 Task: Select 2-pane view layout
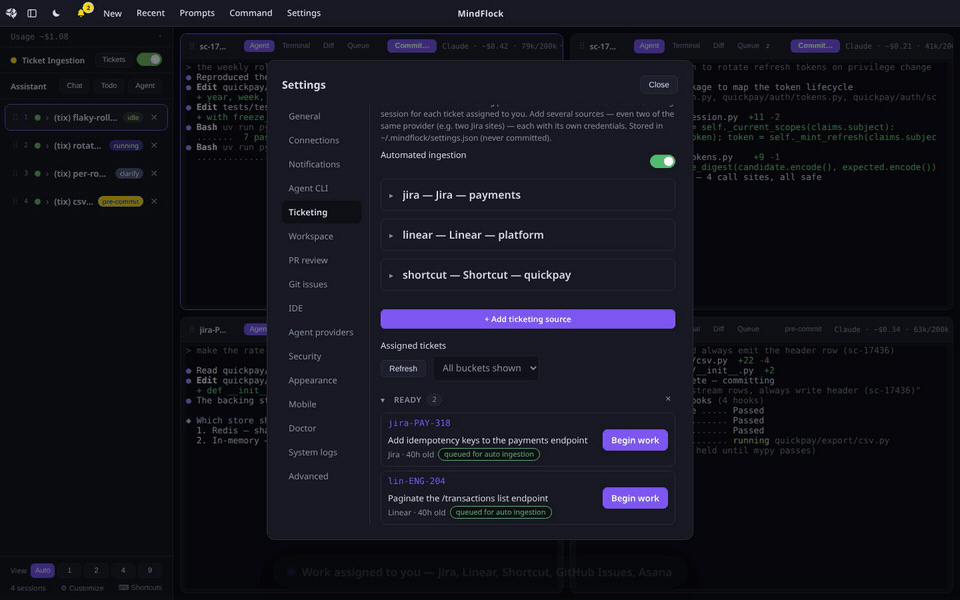tap(96, 571)
